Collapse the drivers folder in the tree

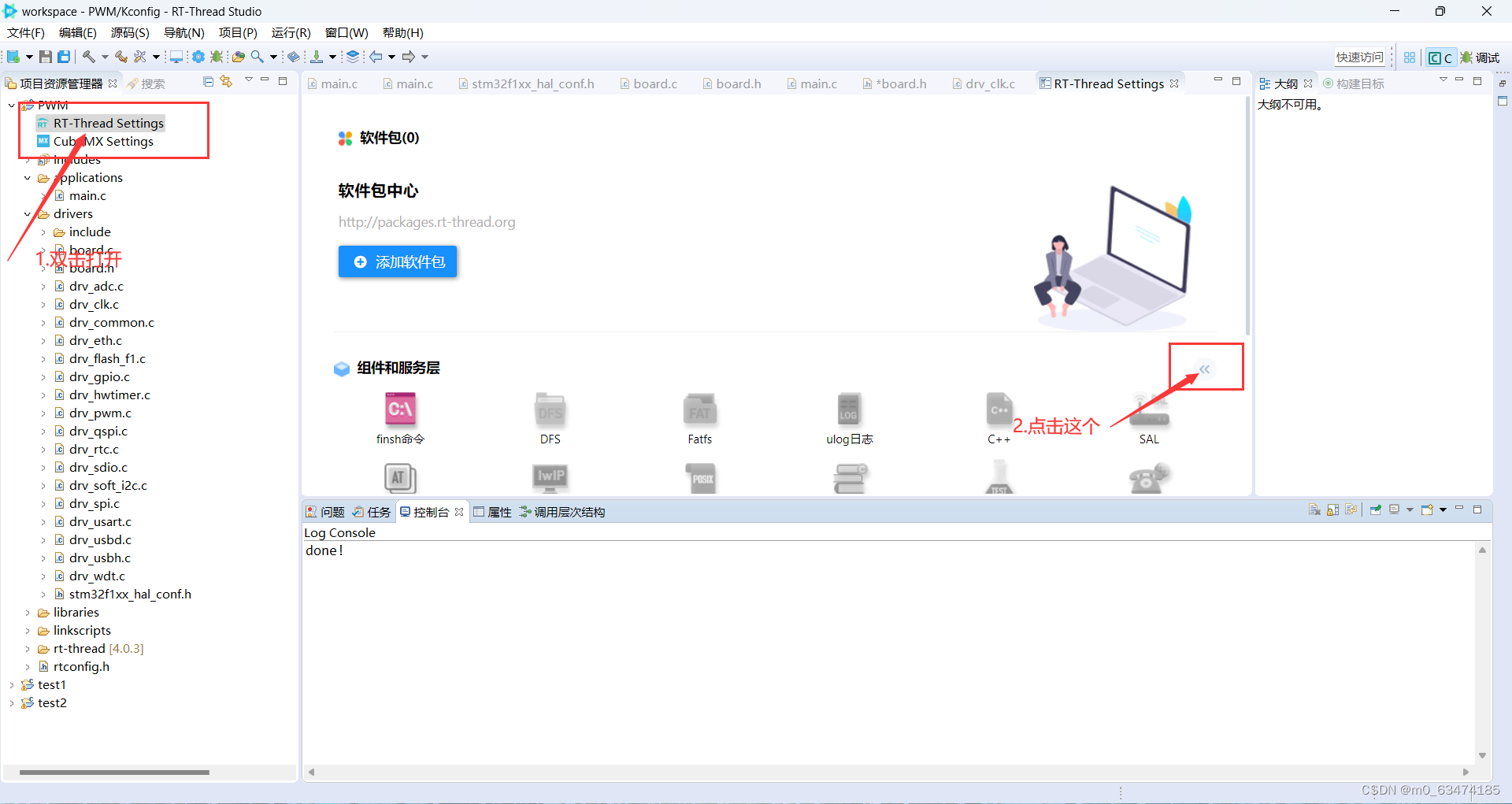coord(28,214)
